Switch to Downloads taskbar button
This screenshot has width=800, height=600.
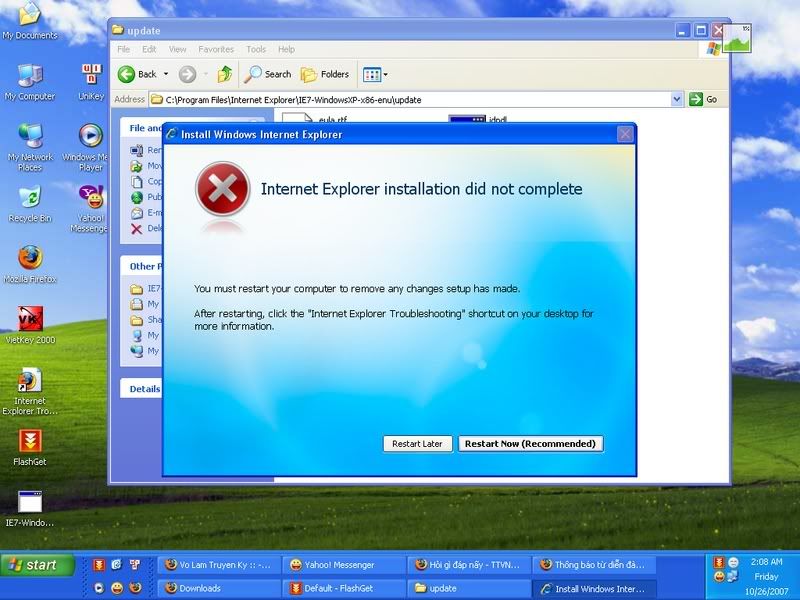219,588
